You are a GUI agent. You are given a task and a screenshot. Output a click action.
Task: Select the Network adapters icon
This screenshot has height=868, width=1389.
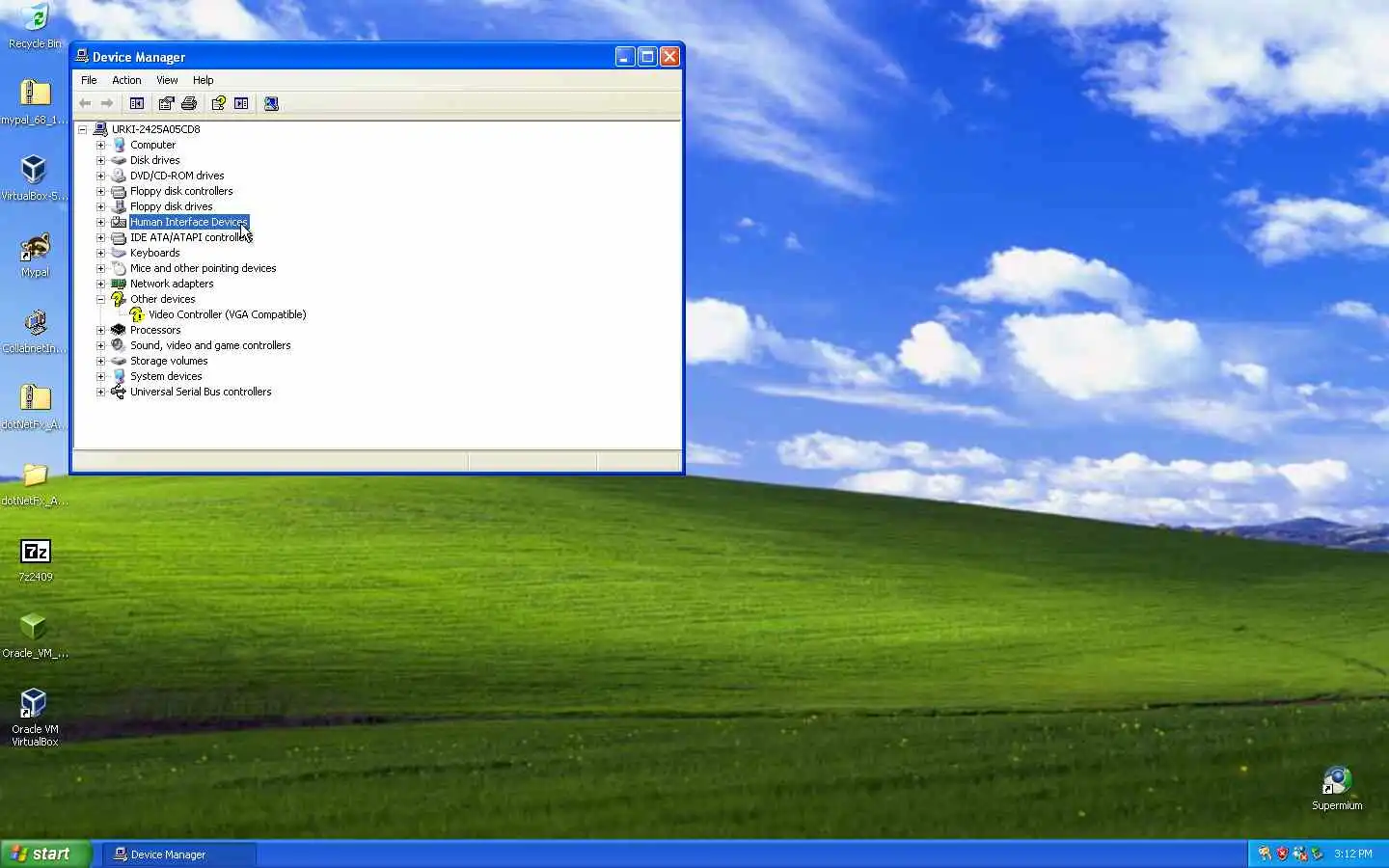point(119,284)
